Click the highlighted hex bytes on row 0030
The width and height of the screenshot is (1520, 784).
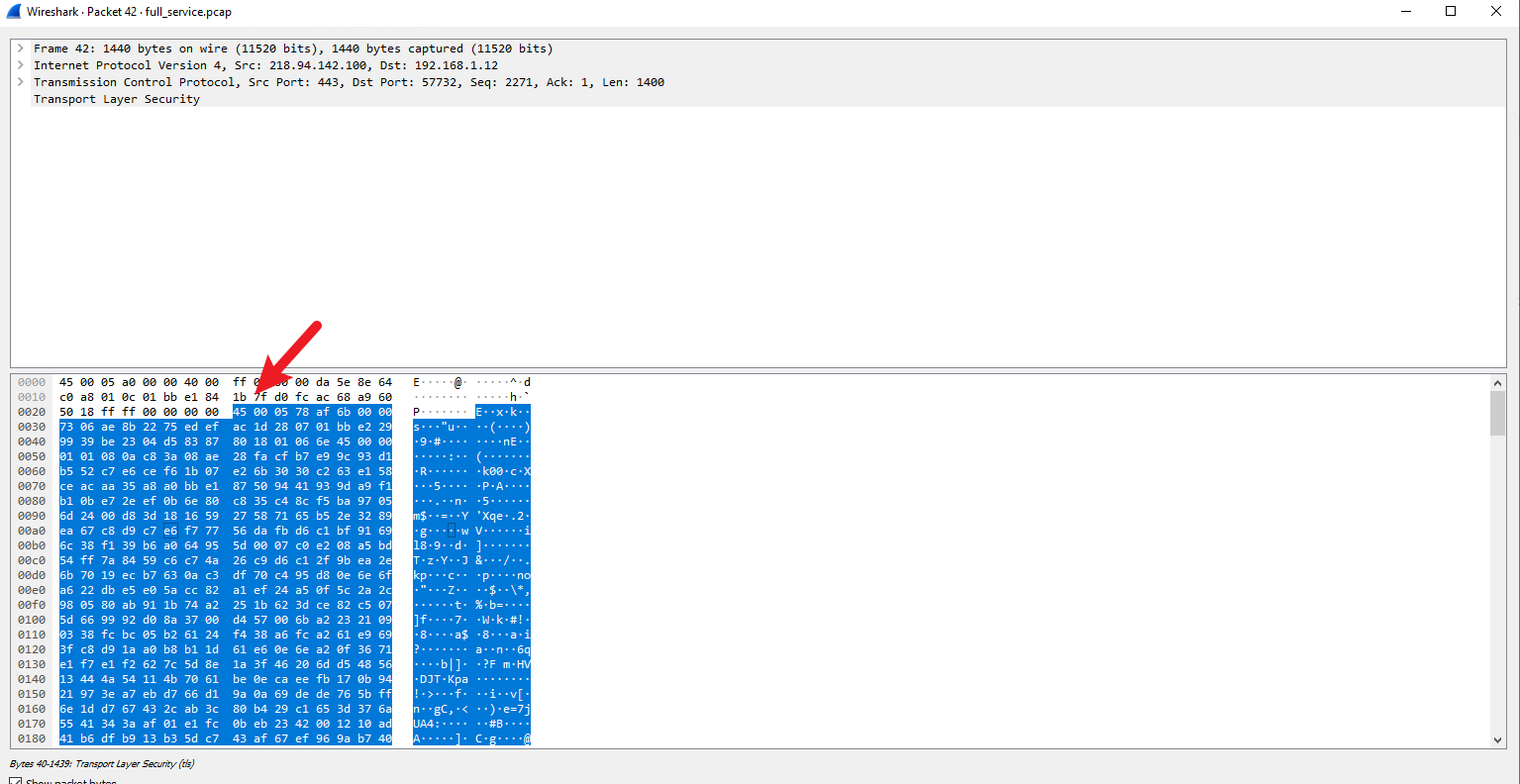pos(225,427)
